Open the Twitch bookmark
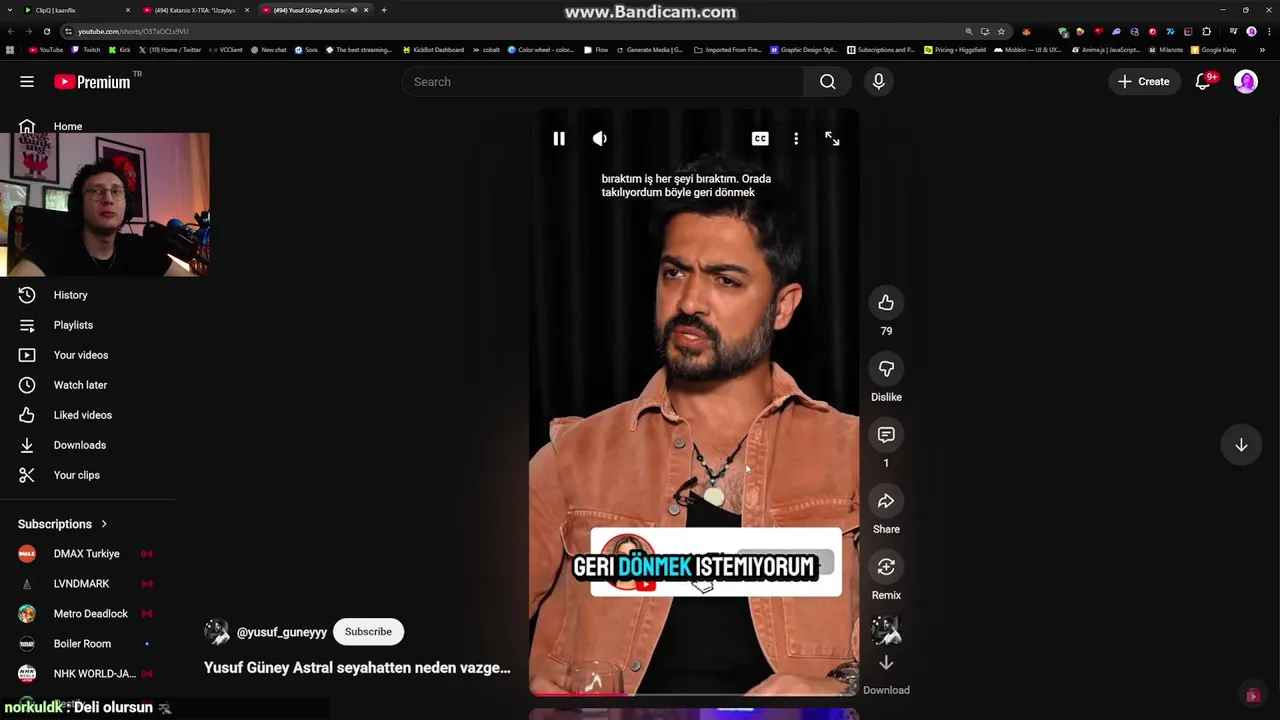Viewport: 1280px width, 720px height. 87,50
